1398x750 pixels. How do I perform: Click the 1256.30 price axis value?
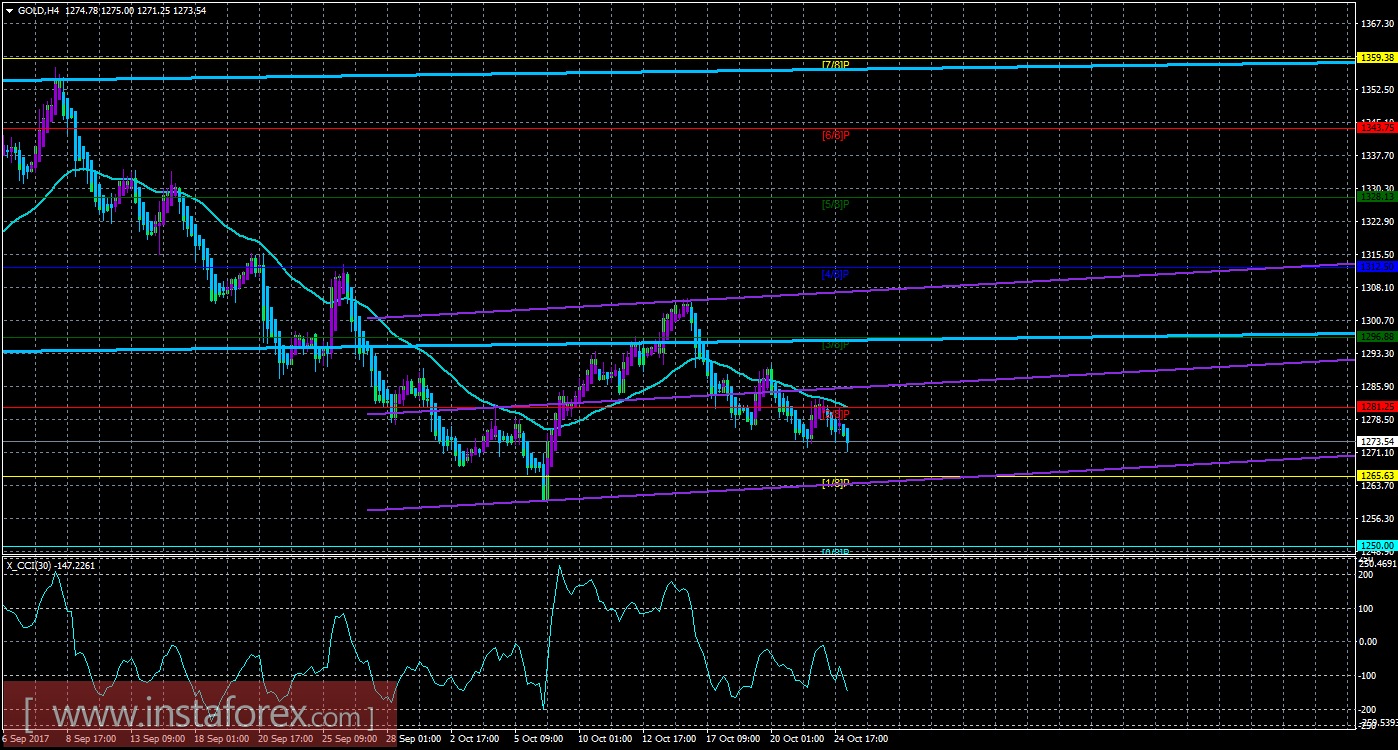click(1377, 518)
